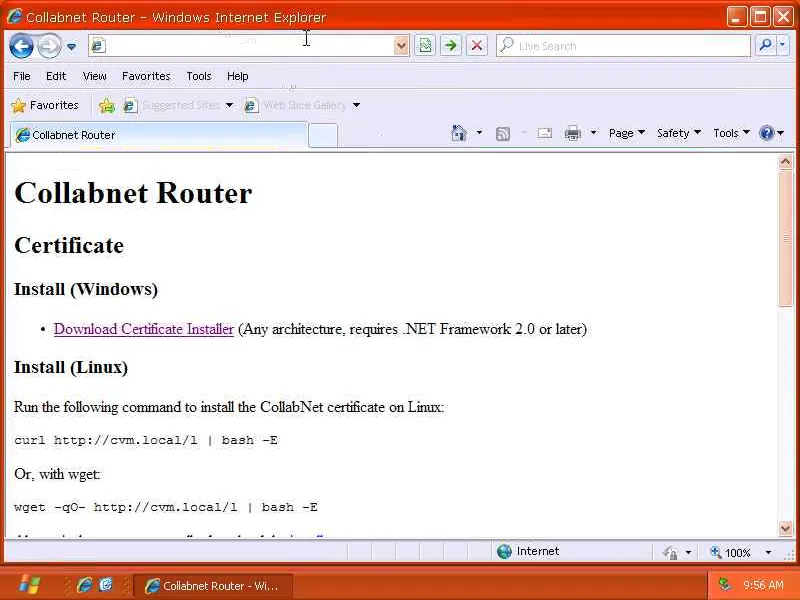This screenshot has height=600, width=800.
Task: Click the Suggested Sites link
Action: tap(173, 106)
